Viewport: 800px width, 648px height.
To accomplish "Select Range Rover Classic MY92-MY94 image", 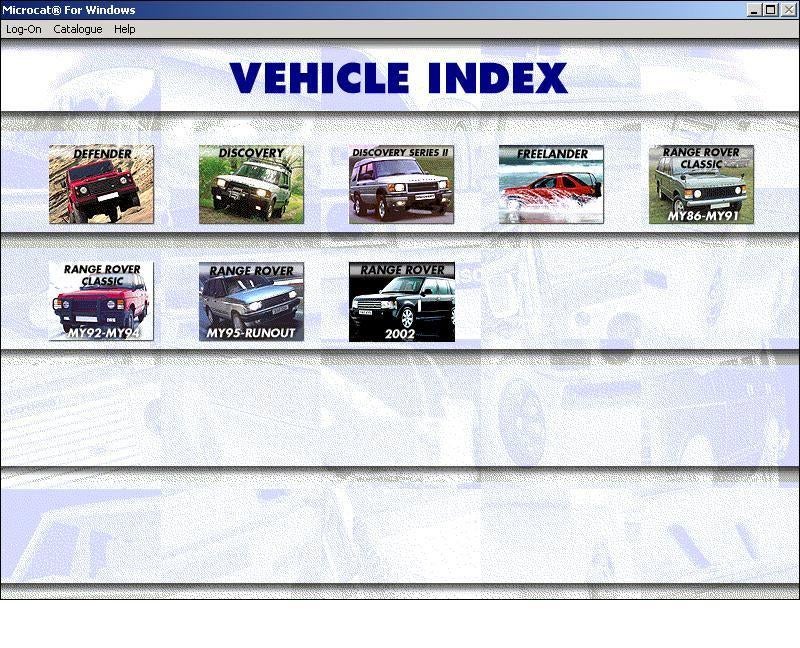I will pos(101,300).
